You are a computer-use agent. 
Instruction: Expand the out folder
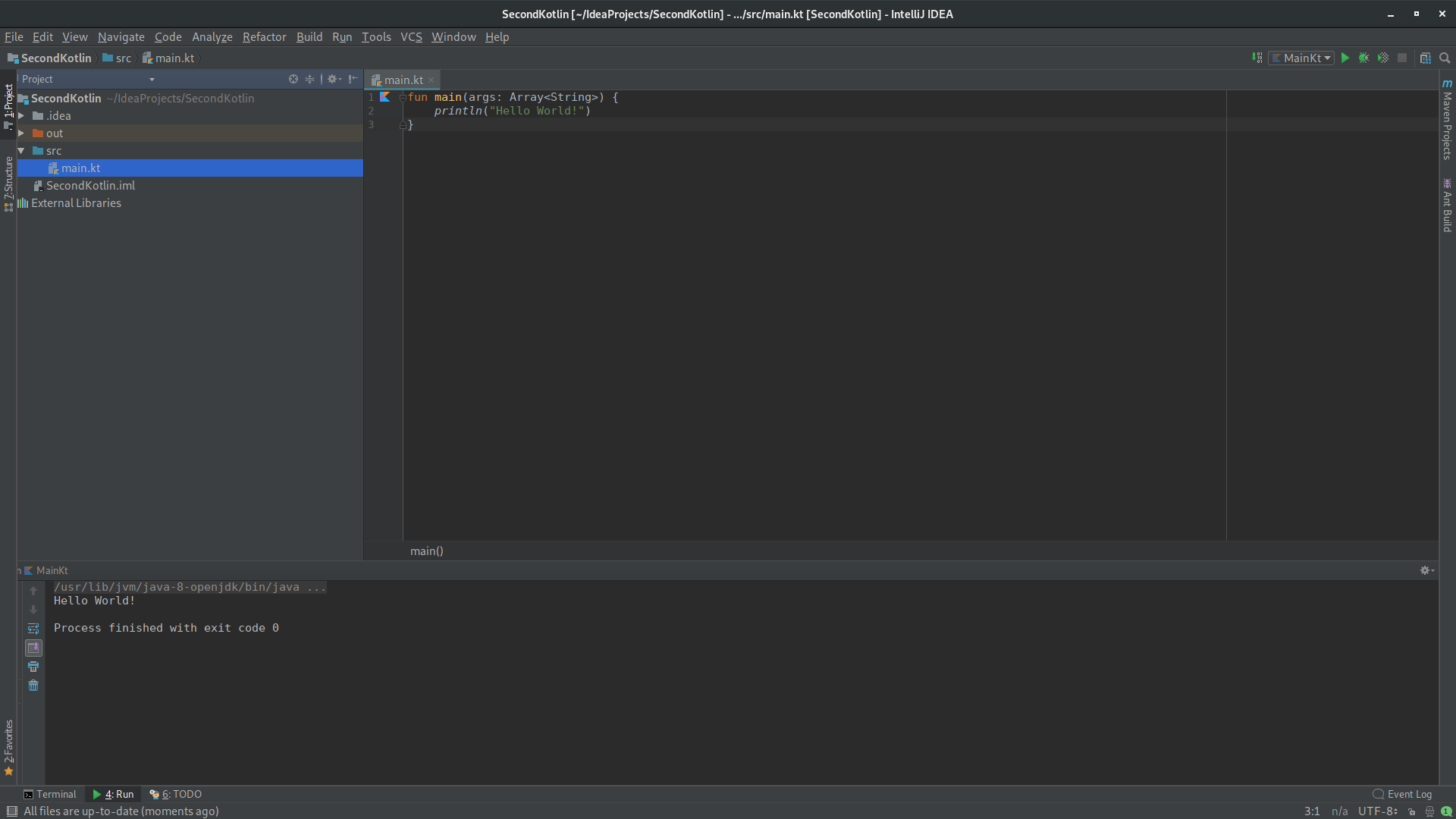[21, 133]
